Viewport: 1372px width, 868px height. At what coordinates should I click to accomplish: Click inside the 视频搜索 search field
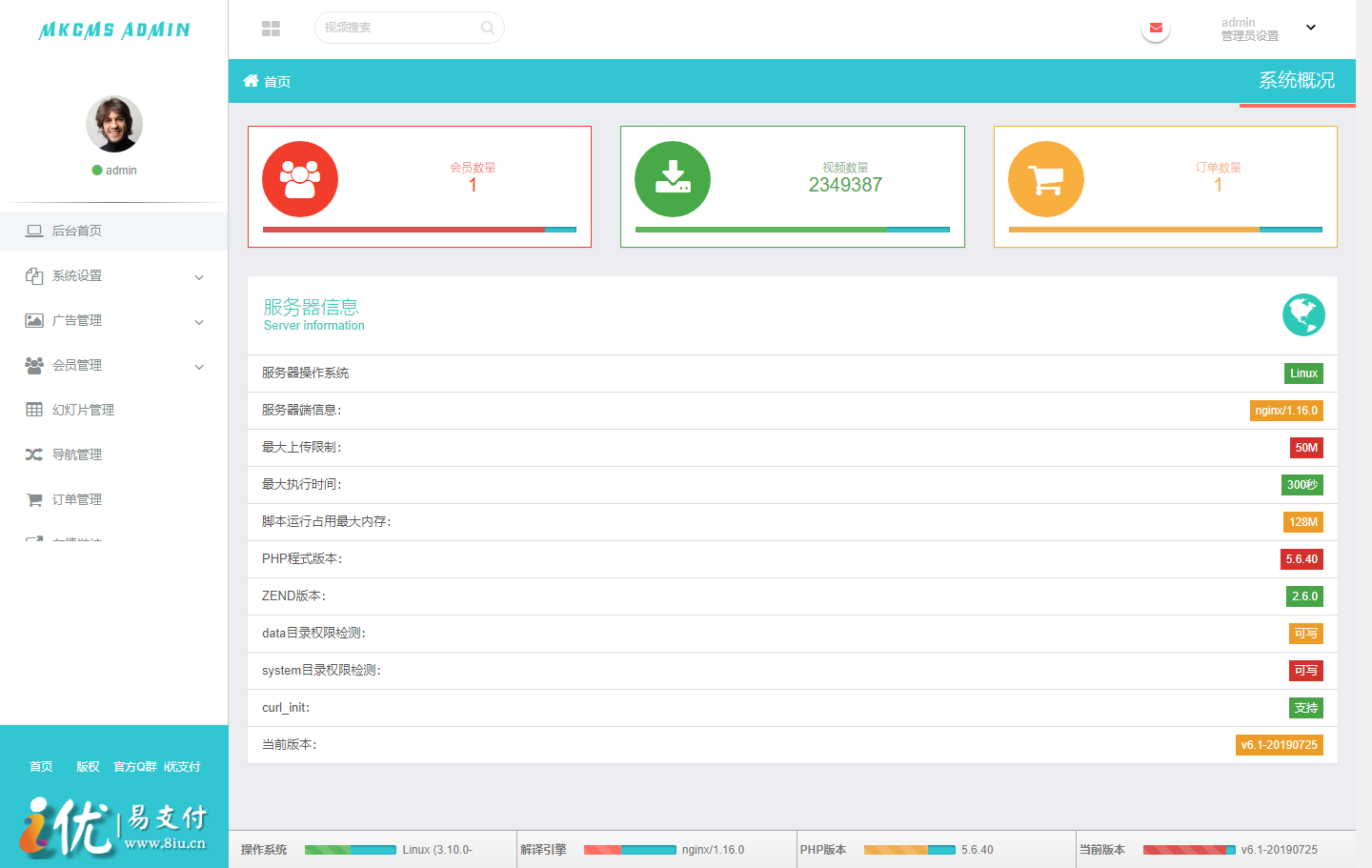tap(400, 28)
